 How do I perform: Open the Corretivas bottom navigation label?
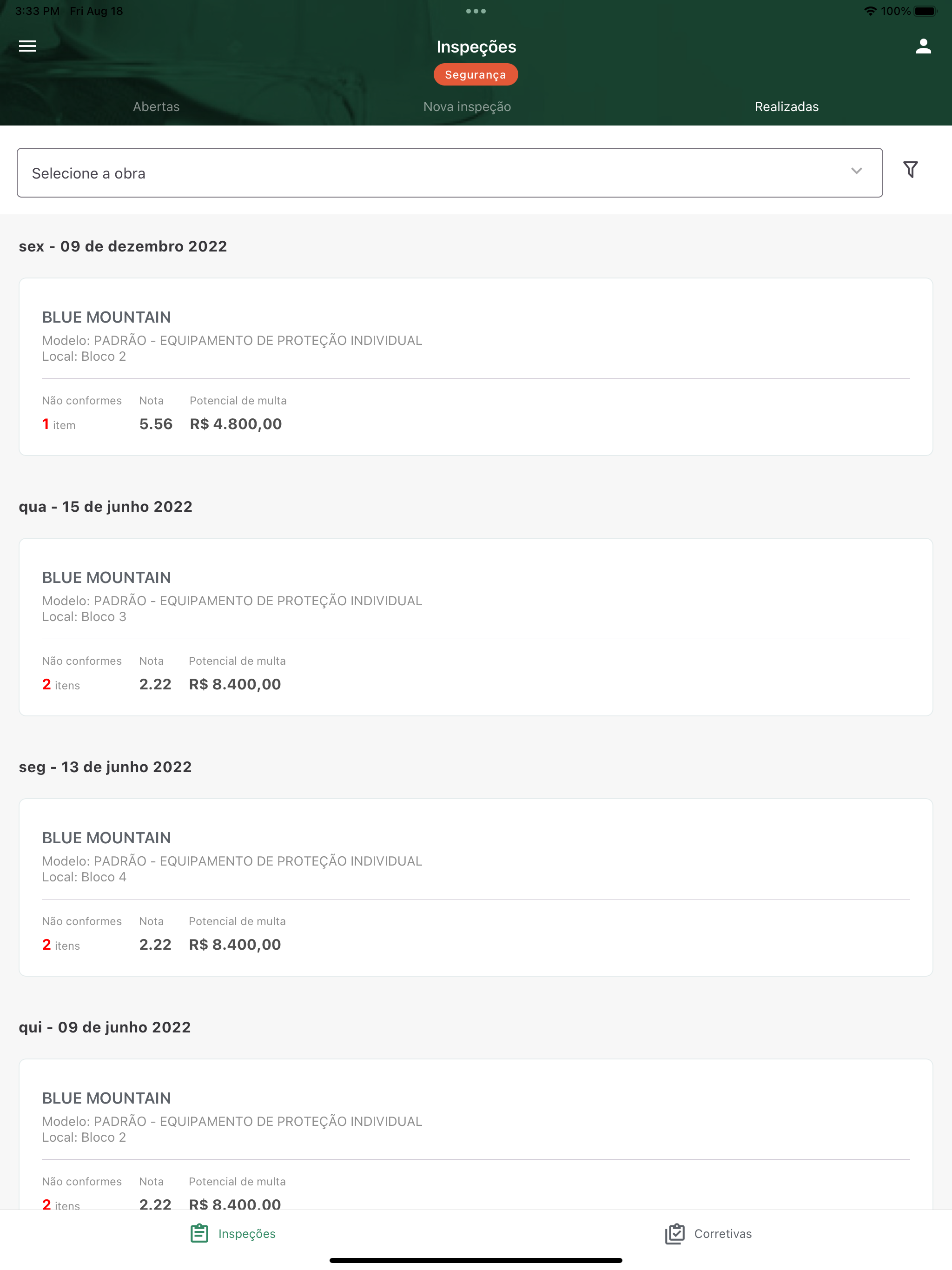pos(723,1234)
